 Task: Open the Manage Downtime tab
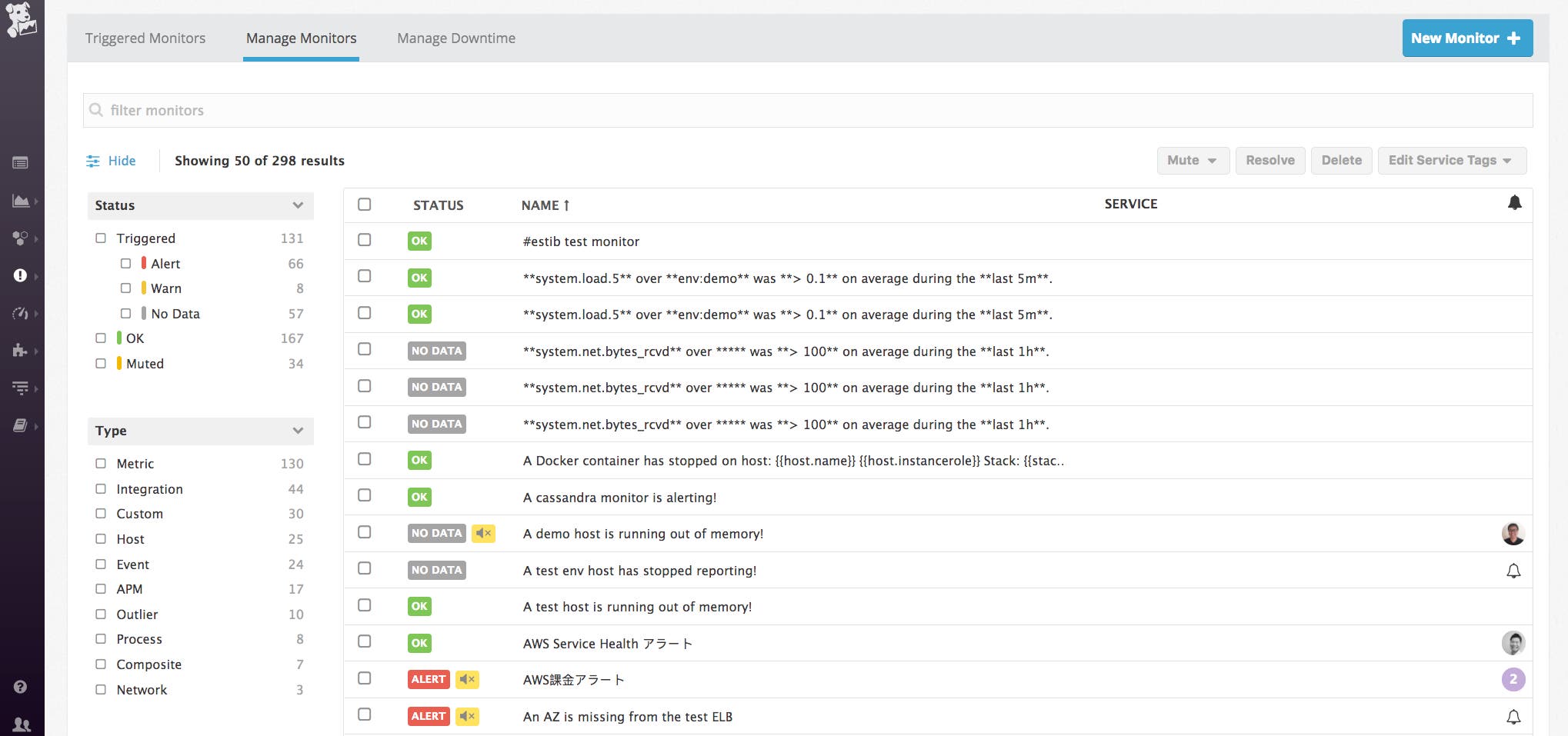(x=455, y=38)
